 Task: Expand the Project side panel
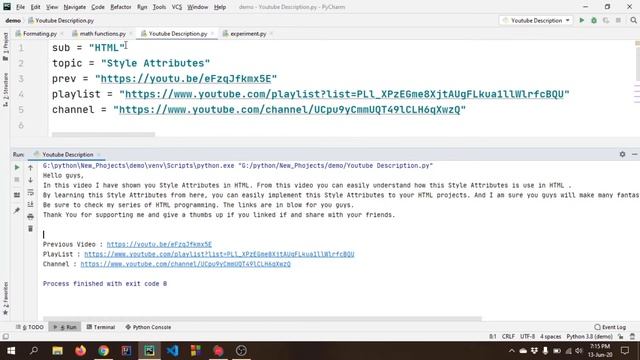[x=5, y=47]
